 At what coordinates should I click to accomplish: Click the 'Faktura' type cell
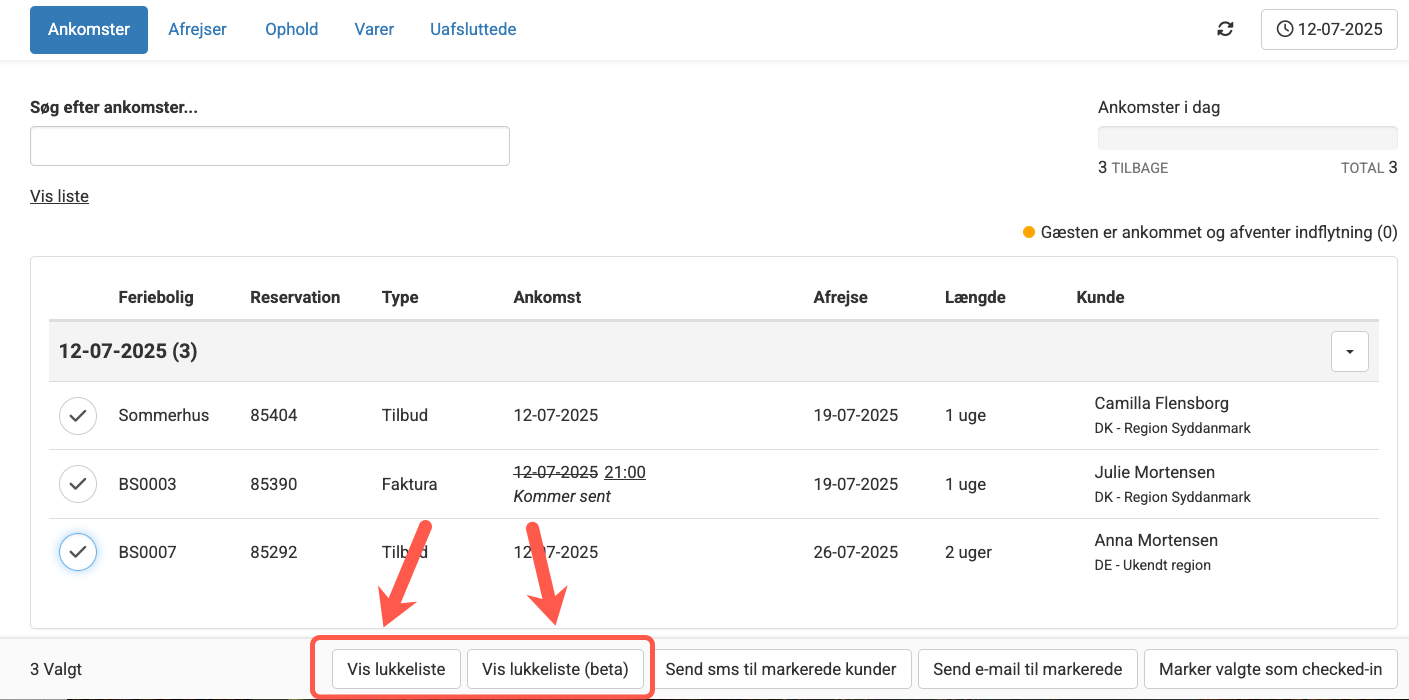409,484
